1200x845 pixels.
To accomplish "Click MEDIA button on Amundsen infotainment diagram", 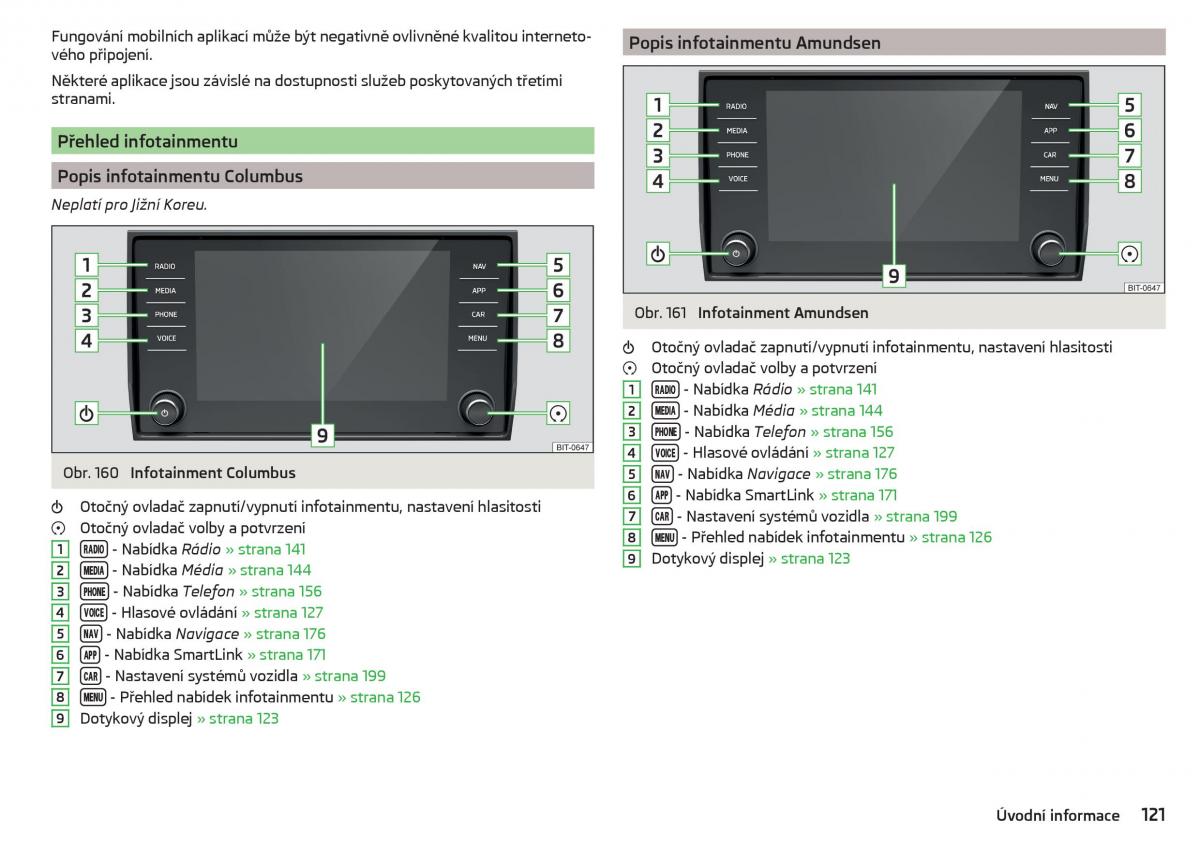I will [x=737, y=130].
